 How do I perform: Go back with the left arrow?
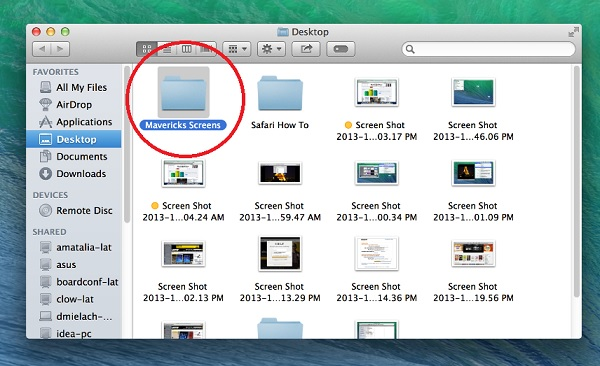pyautogui.click(x=42, y=49)
